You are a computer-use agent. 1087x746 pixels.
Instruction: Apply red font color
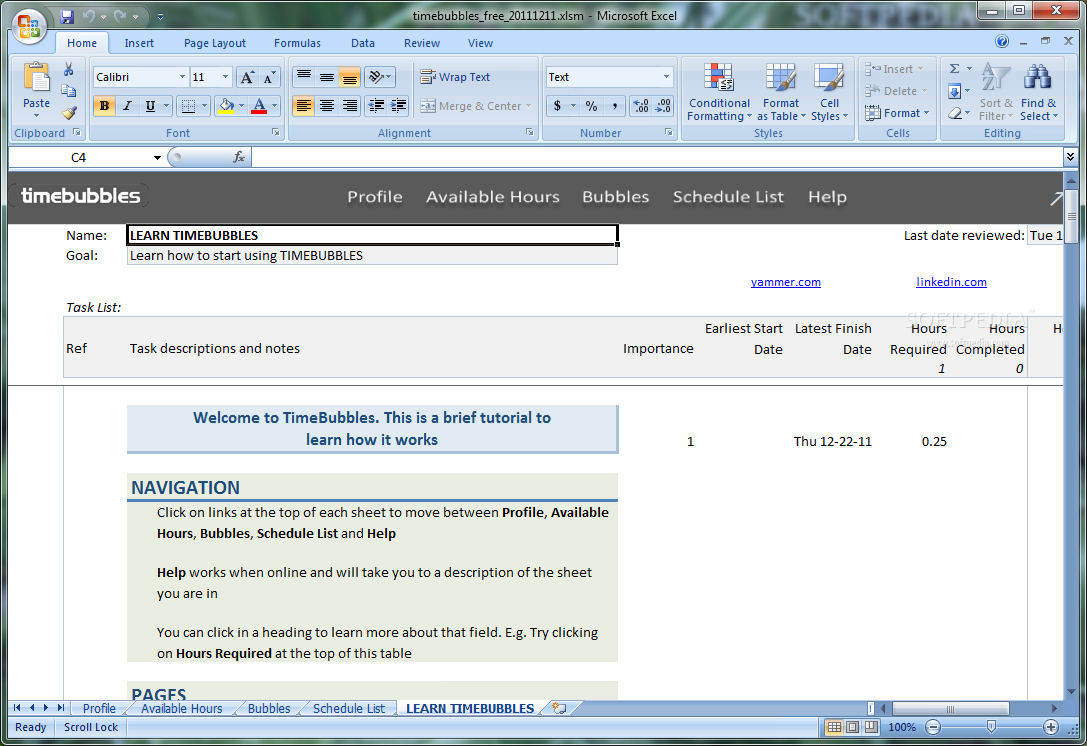tap(259, 106)
